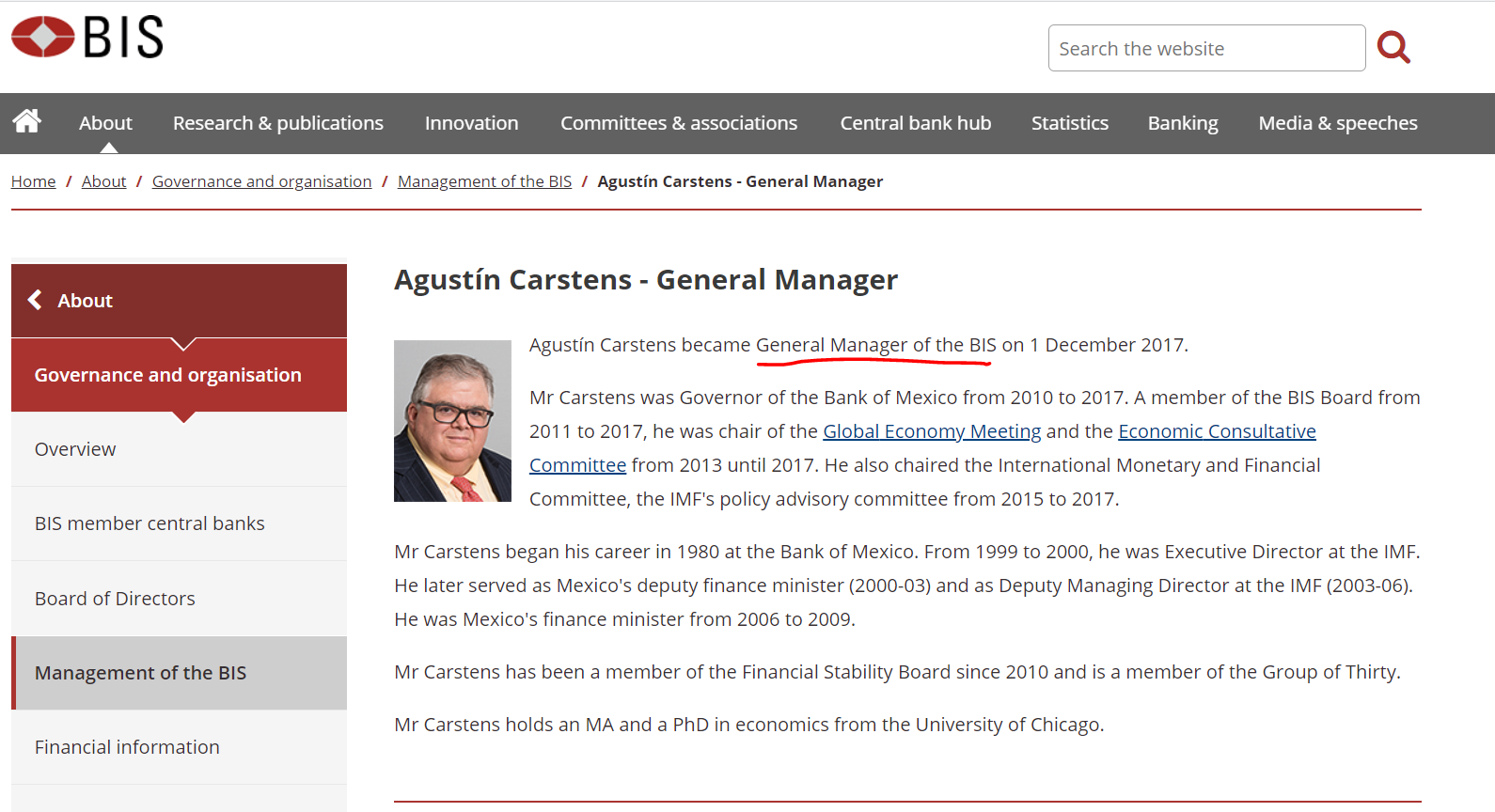
Task: Click the back chevron beside About
Action: (36, 300)
